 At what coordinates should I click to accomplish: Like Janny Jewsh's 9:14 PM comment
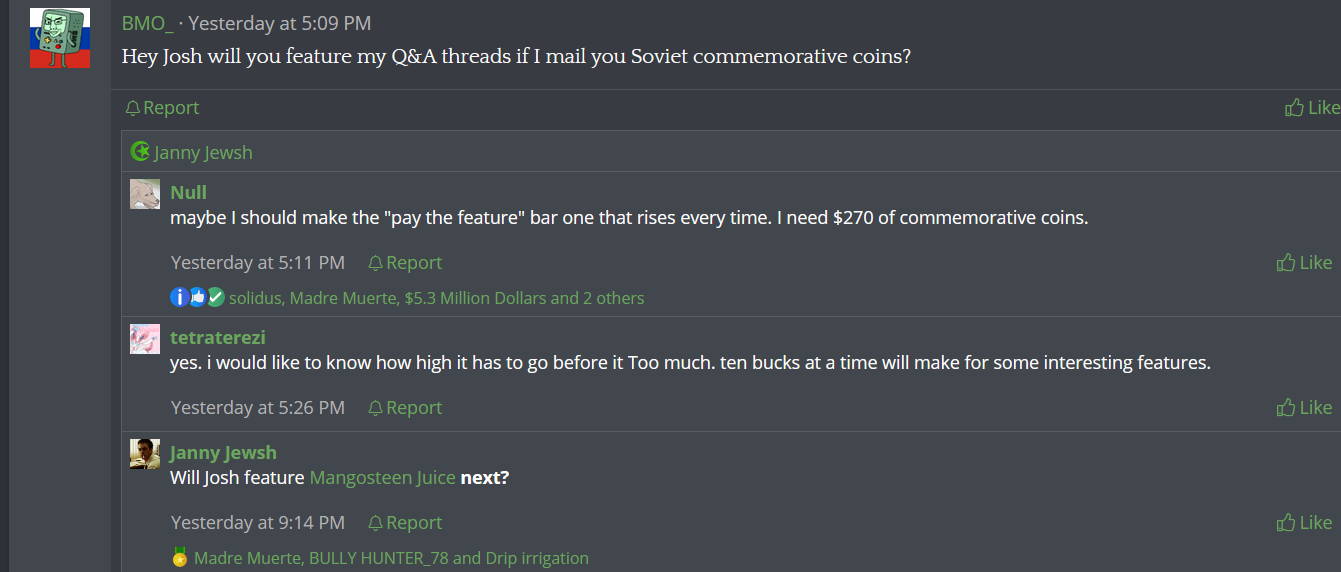1304,523
